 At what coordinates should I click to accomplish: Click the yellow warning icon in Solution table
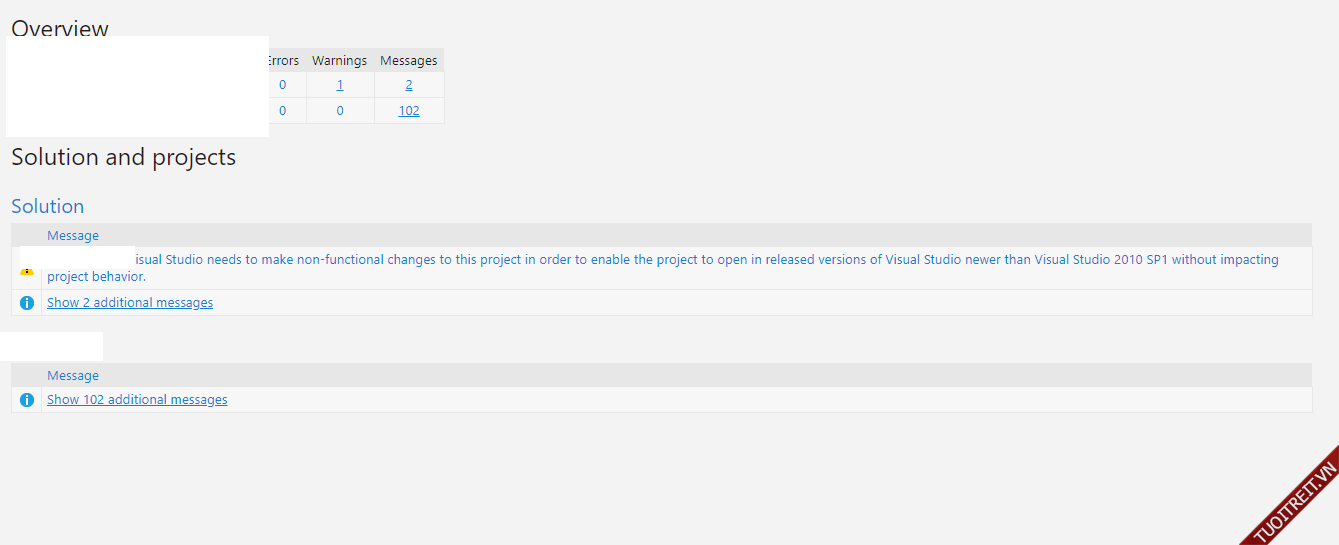click(27, 271)
